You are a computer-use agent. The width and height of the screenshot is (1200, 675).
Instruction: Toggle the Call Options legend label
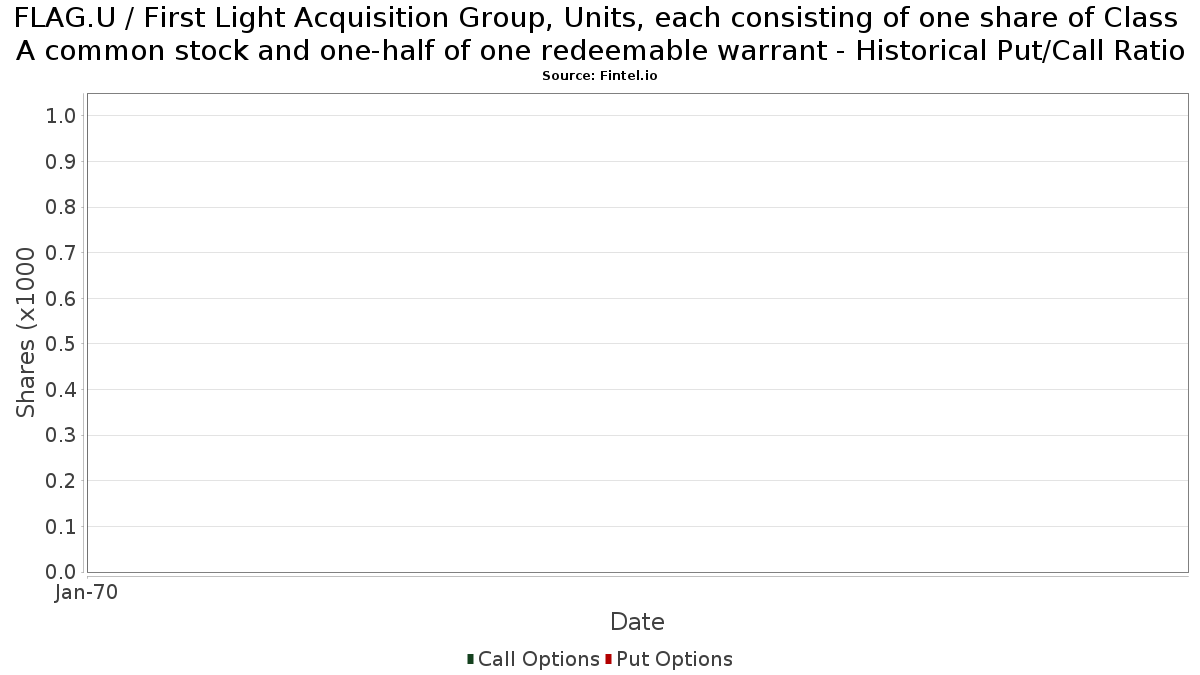pos(538,659)
